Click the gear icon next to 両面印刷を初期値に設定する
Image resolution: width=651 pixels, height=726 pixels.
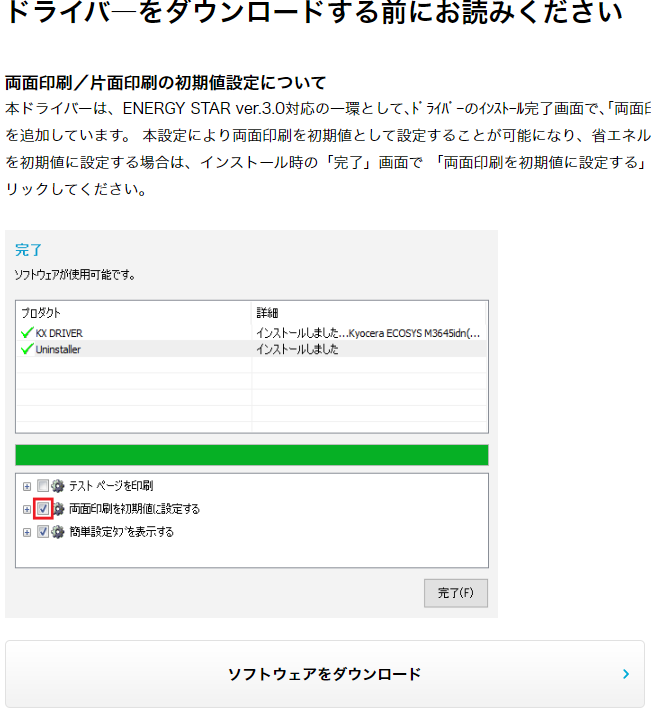click(58, 509)
